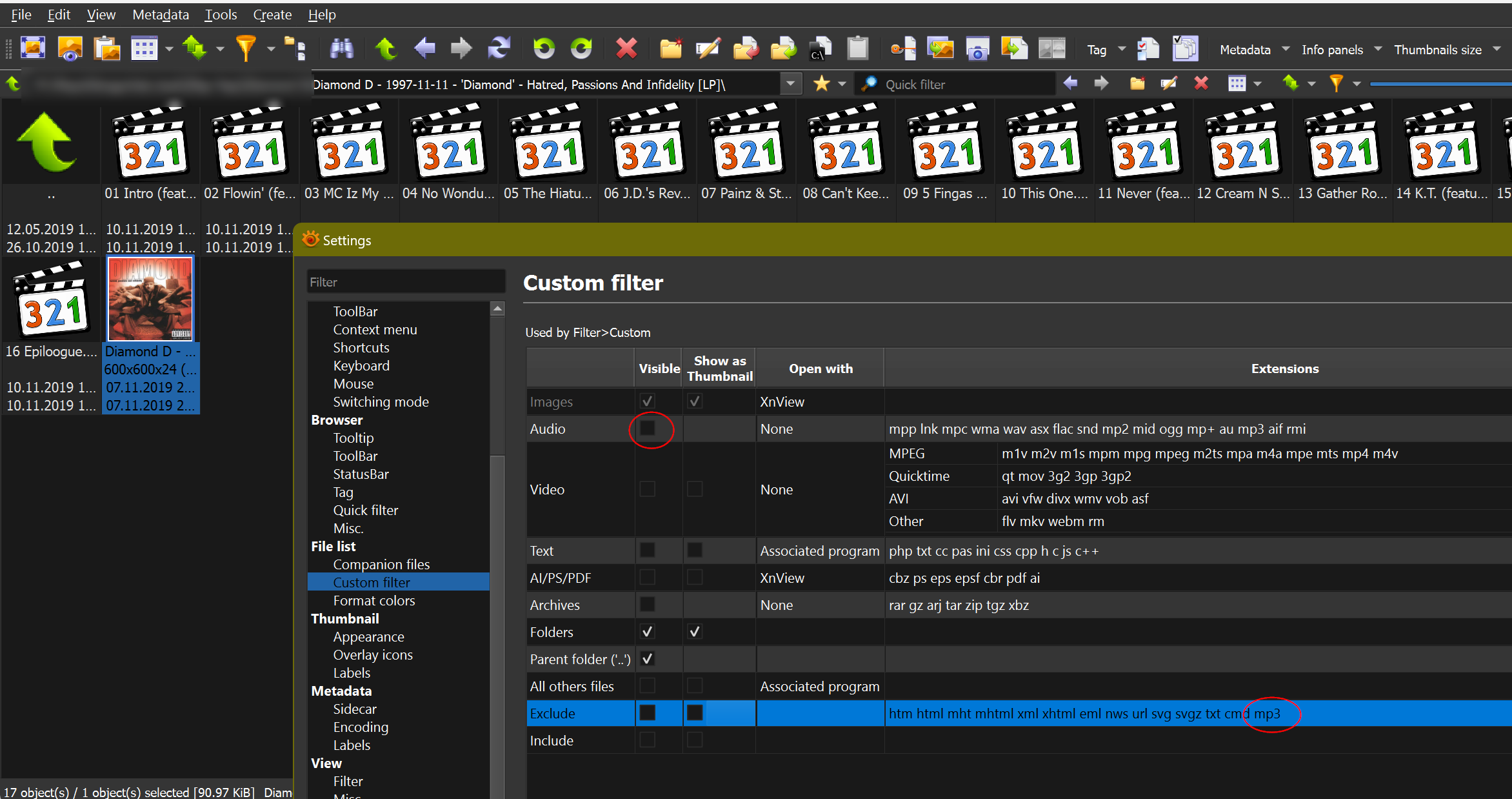Image resolution: width=1512 pixels, height=799 pixels.
Task: Select Format colors settings page
Action: pos(373,600)
